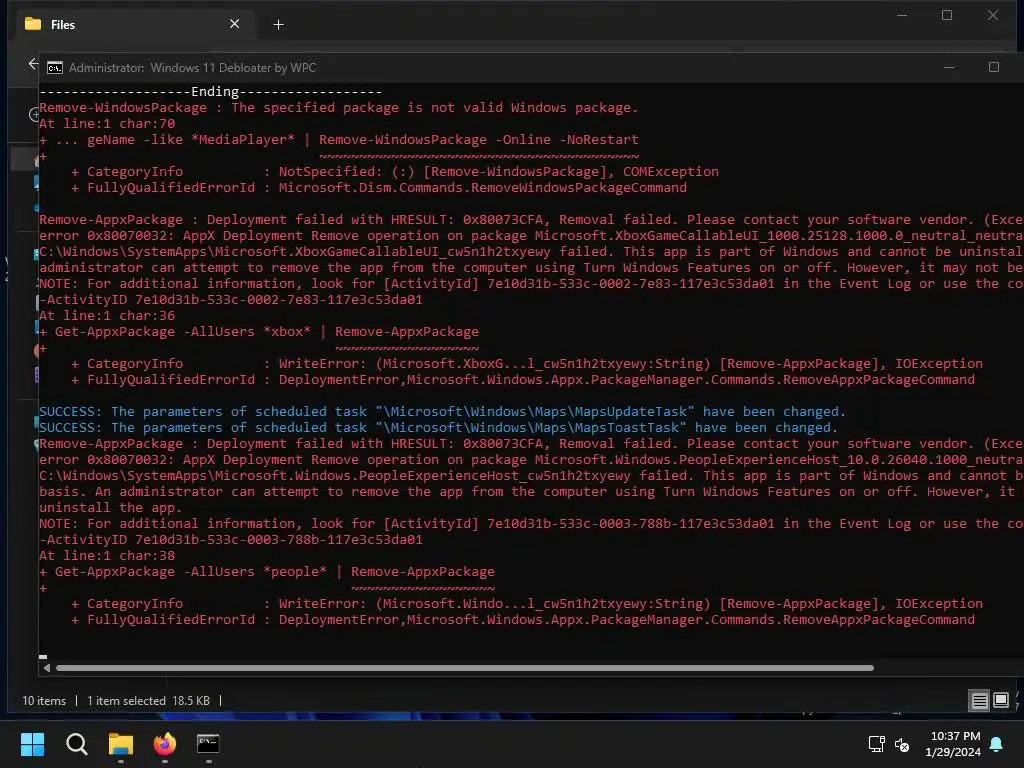
Task: Switch Files window to details view
Action: click(979, 701)
